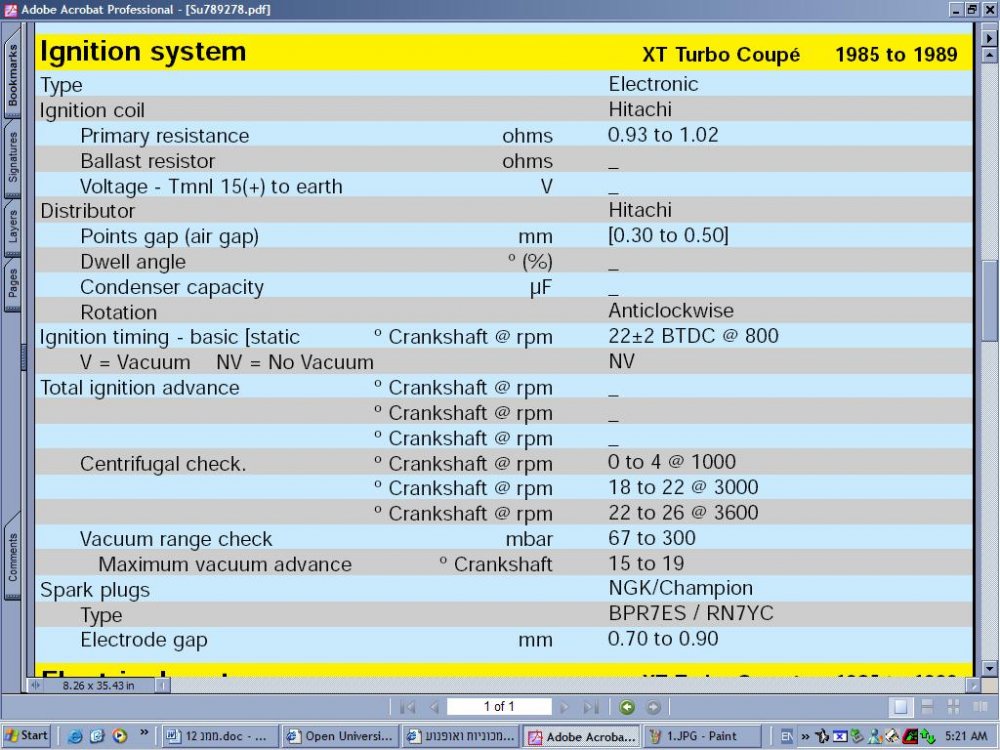Viewport: 1000px width, 750px height.
Task: Click the page number field '1 of 1'
Action: coord(499,707)
